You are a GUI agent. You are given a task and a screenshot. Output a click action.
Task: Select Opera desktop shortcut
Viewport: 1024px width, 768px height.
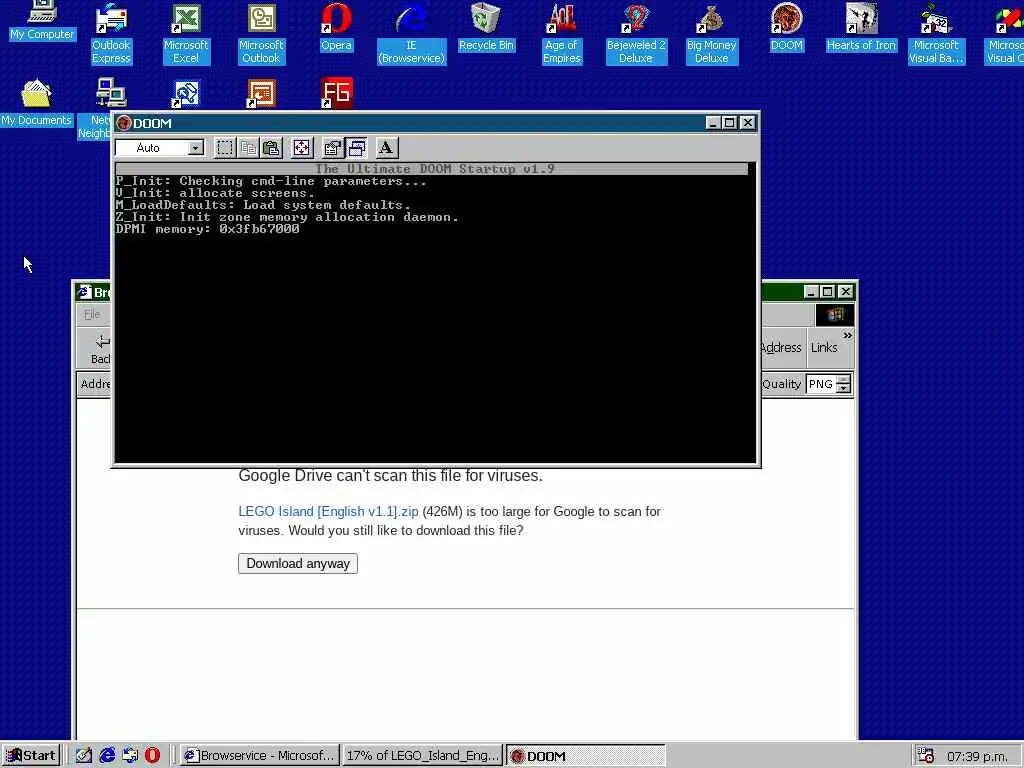[336, 27]
